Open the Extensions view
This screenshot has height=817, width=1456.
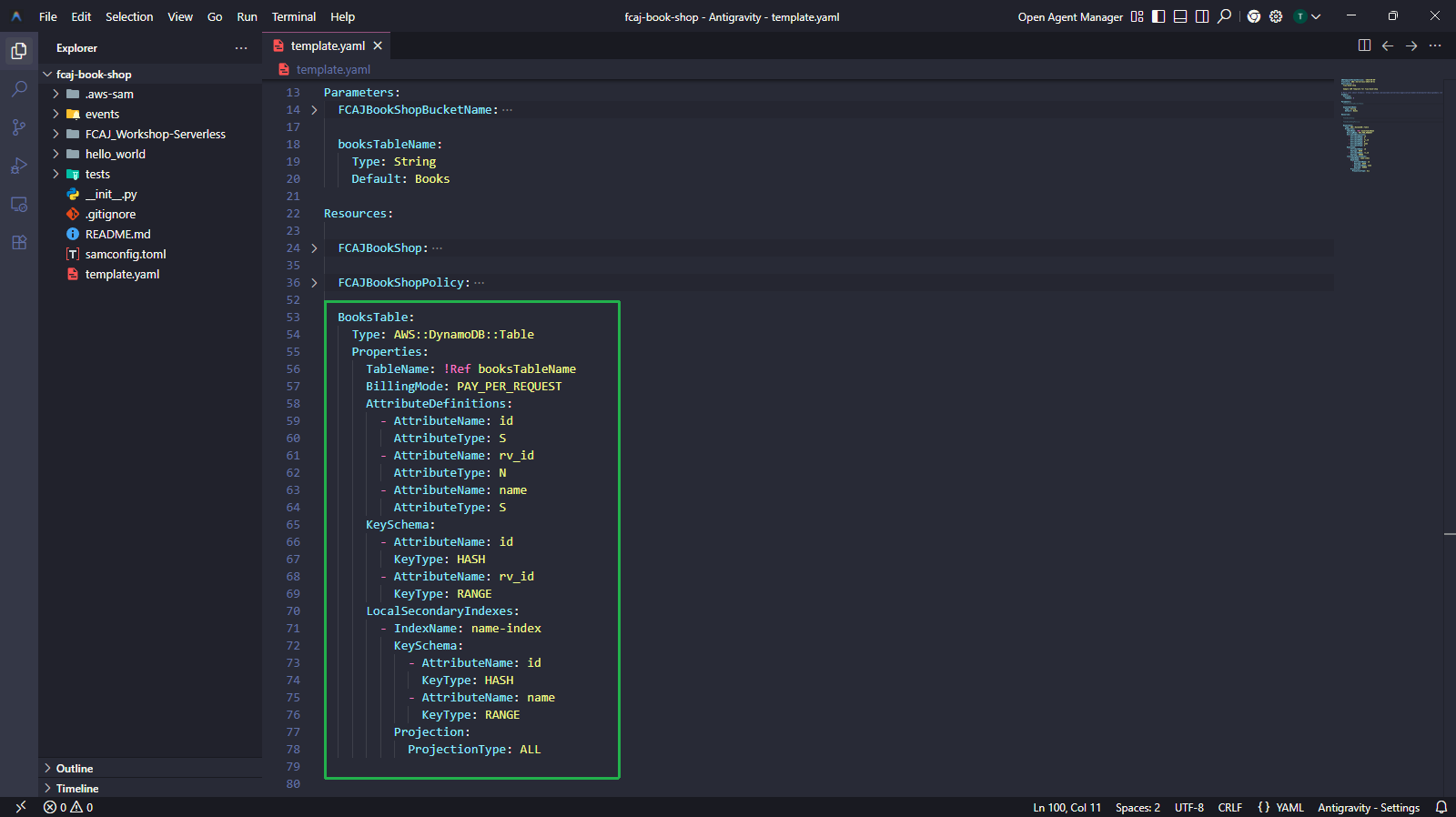[x=19, y=242]
